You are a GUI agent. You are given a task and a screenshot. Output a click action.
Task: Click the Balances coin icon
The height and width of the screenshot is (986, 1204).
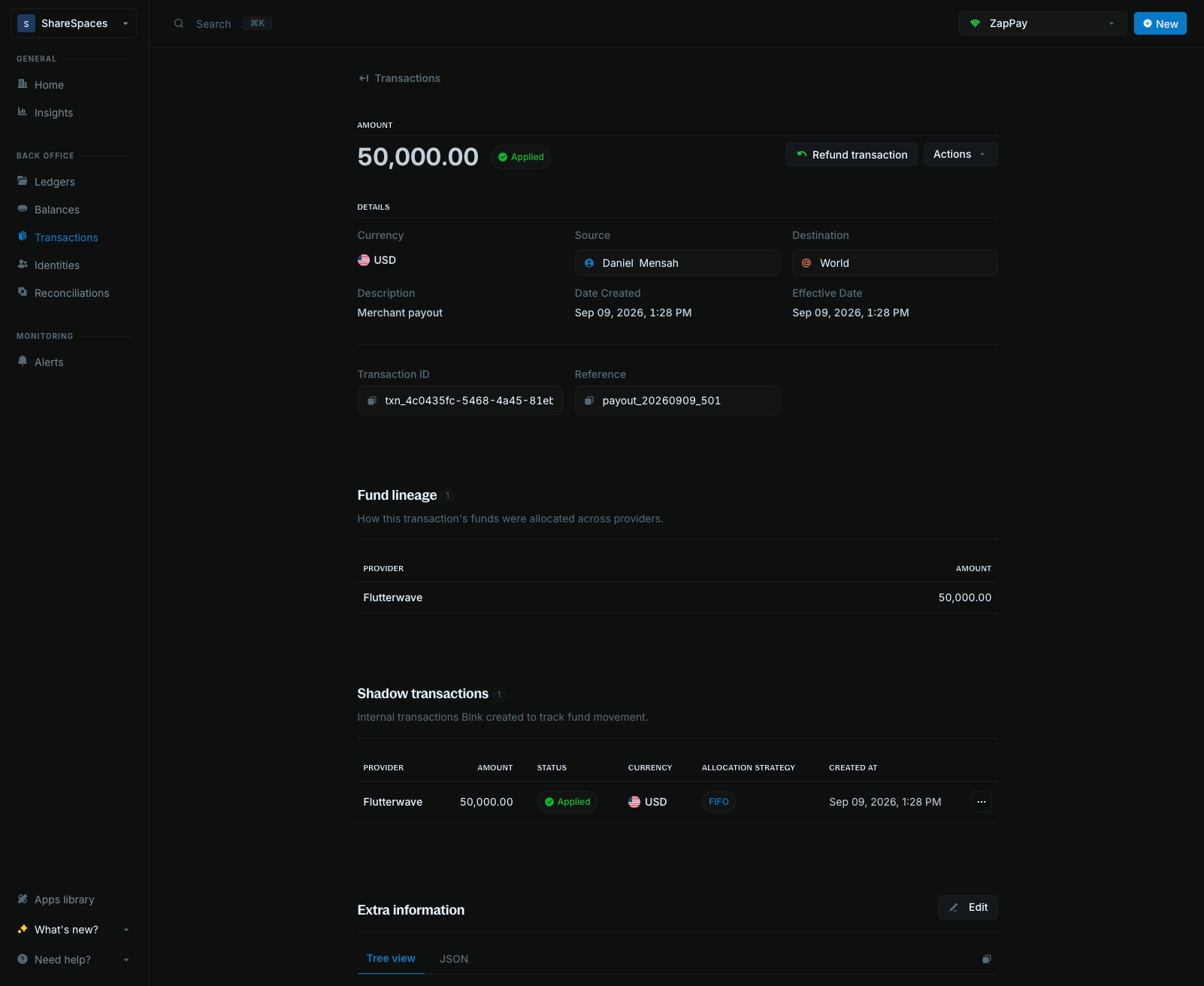pos(23,208)
